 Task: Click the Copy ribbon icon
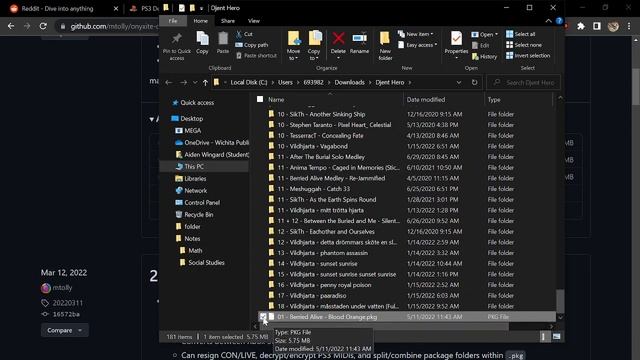[202, 38]
